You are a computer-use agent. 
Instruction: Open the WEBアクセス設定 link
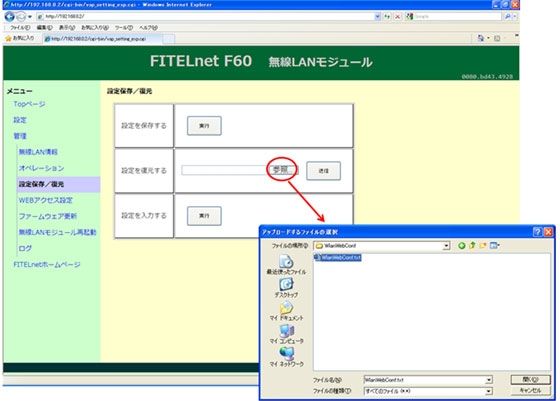[x=45, y=200]
